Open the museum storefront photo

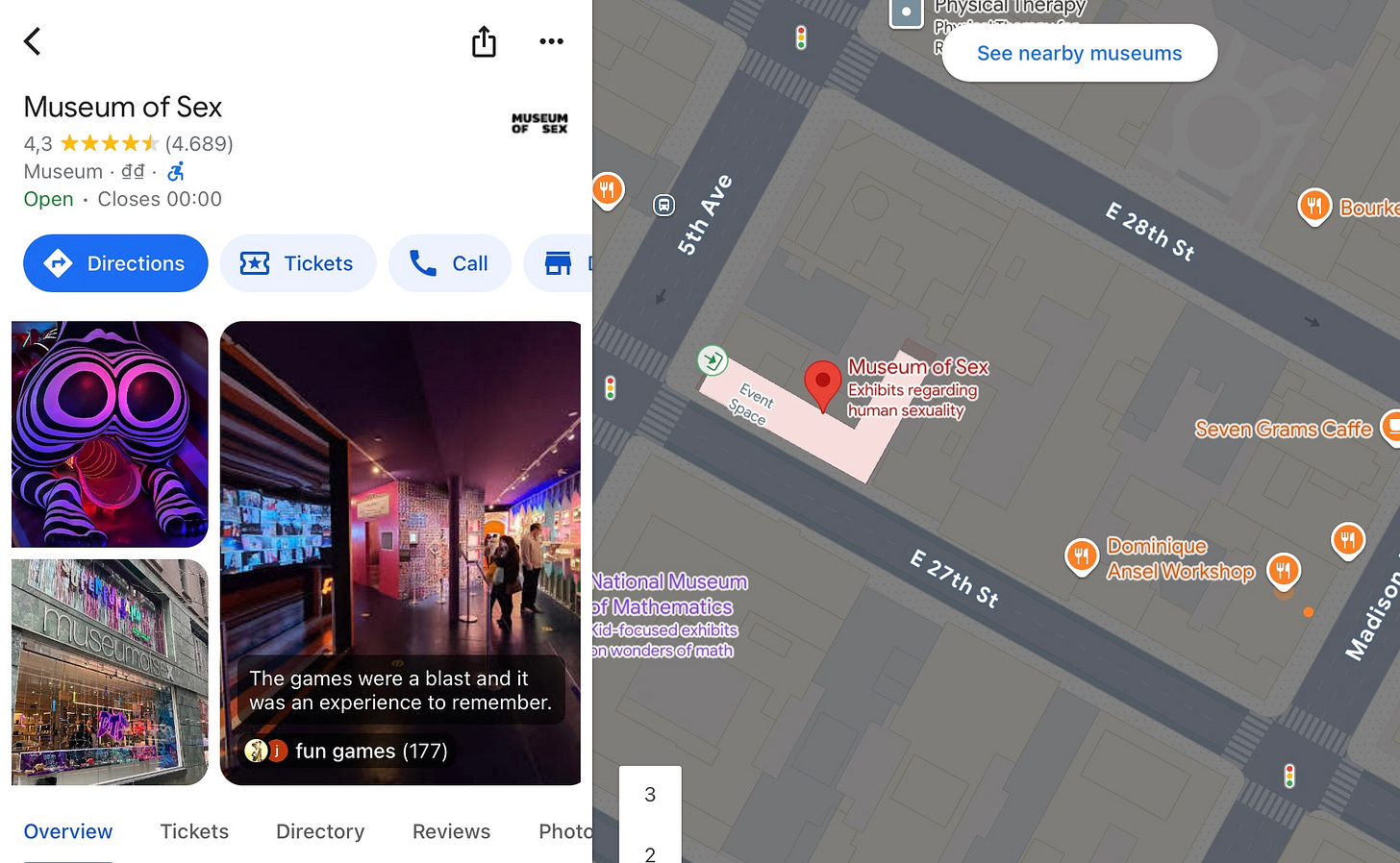tap(110, 673)
